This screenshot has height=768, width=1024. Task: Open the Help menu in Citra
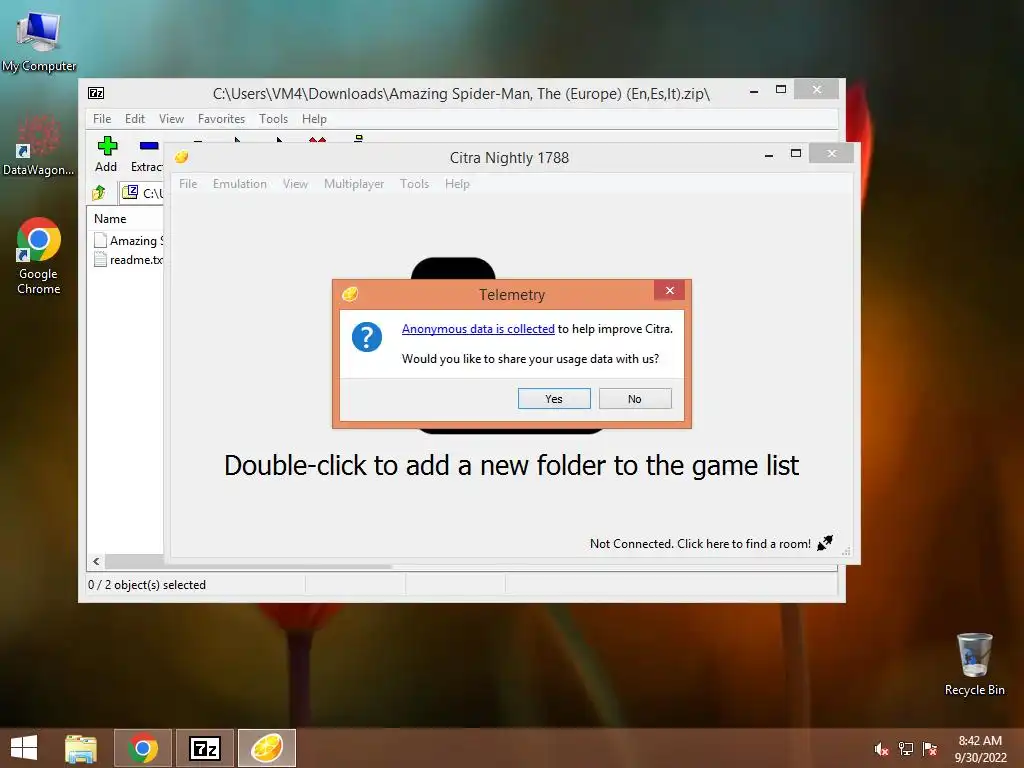(457, 184)
